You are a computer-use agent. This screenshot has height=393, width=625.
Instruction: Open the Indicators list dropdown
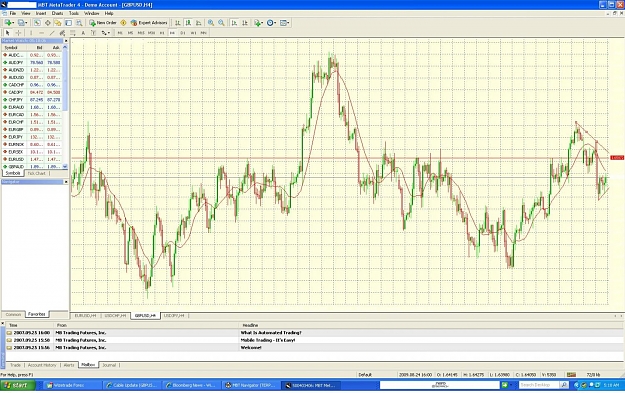click(x=259, y=23)
